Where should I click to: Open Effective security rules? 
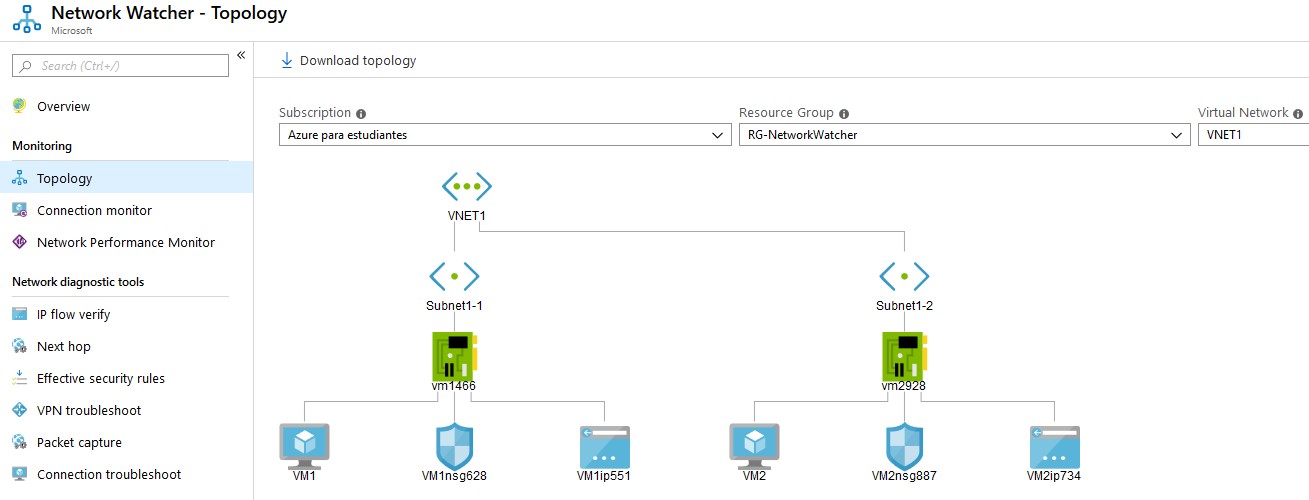tap(126, 378)
